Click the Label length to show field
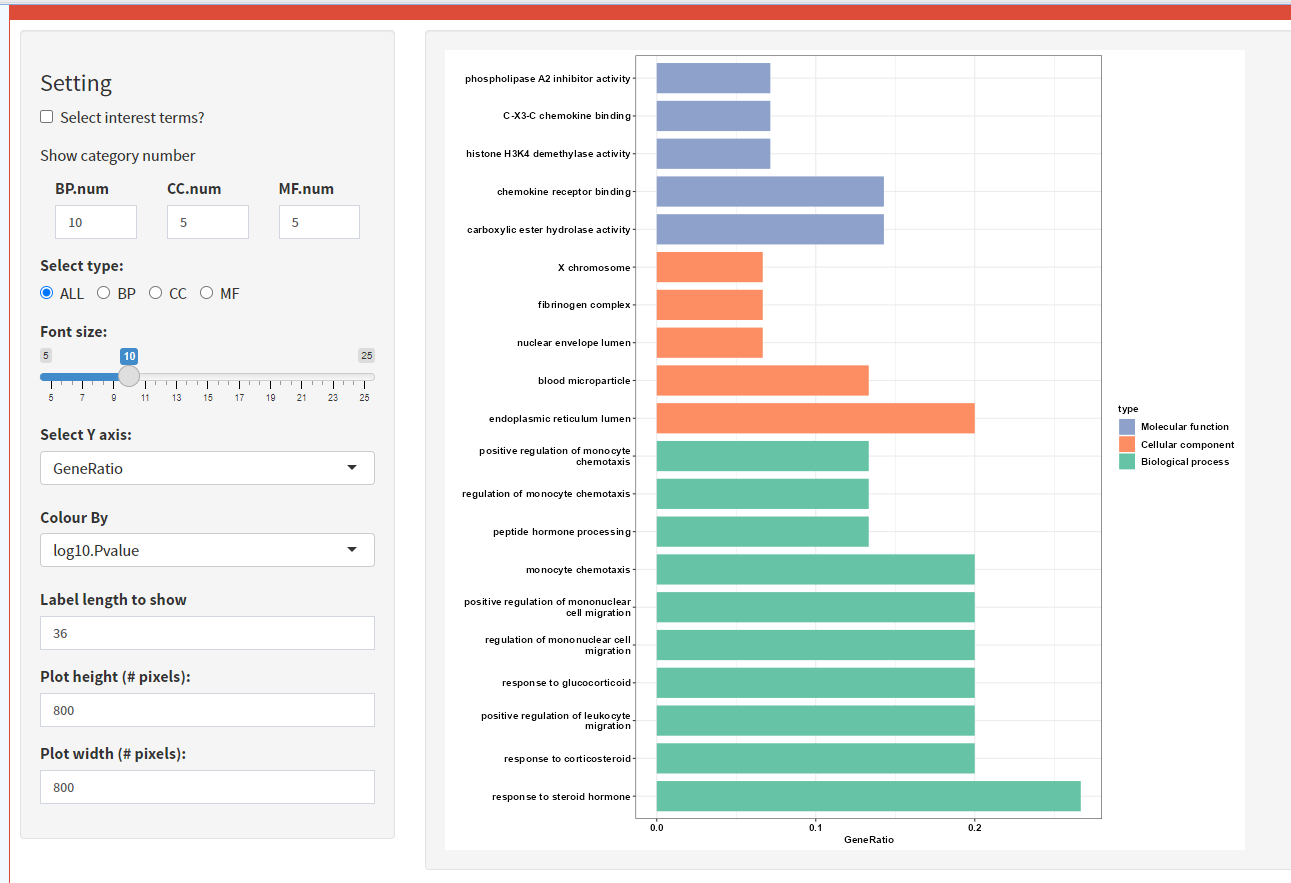 [207, 633]
